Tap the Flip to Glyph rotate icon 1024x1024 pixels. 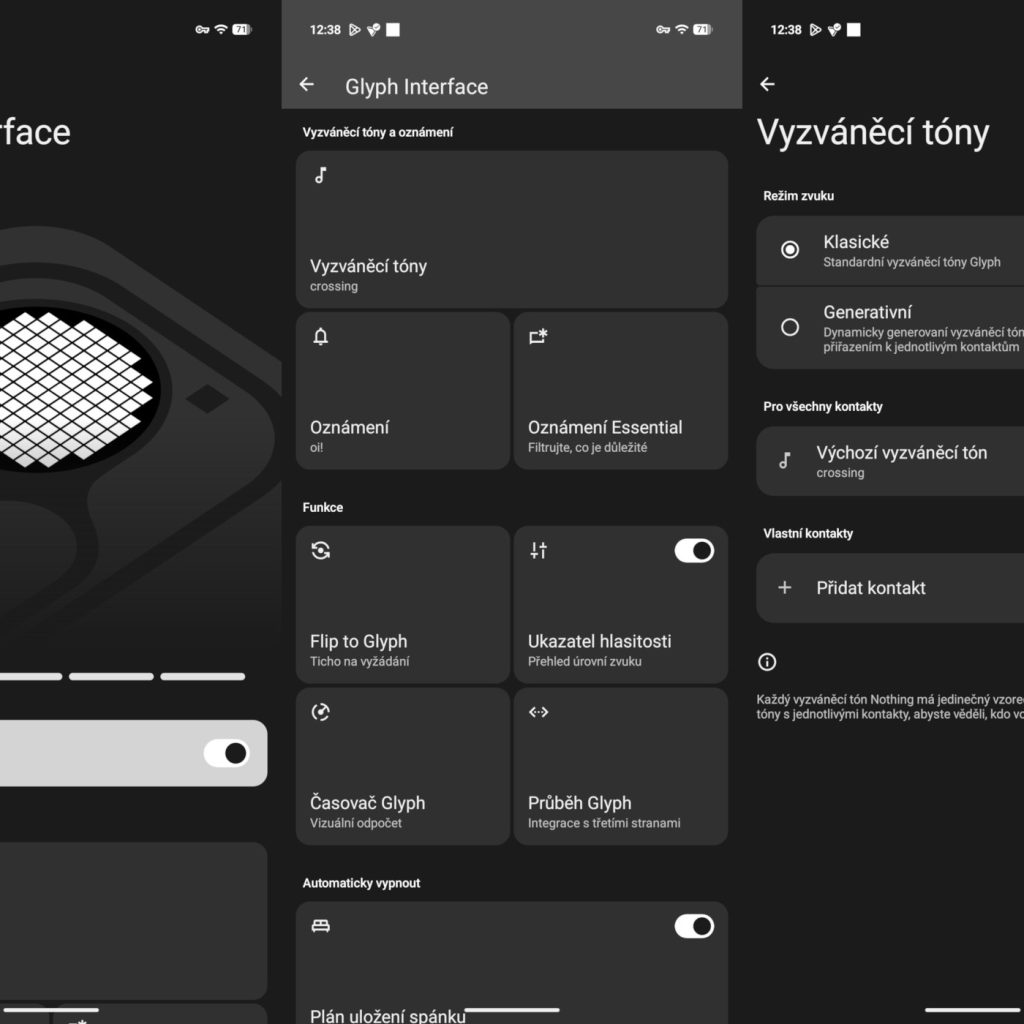321,550
